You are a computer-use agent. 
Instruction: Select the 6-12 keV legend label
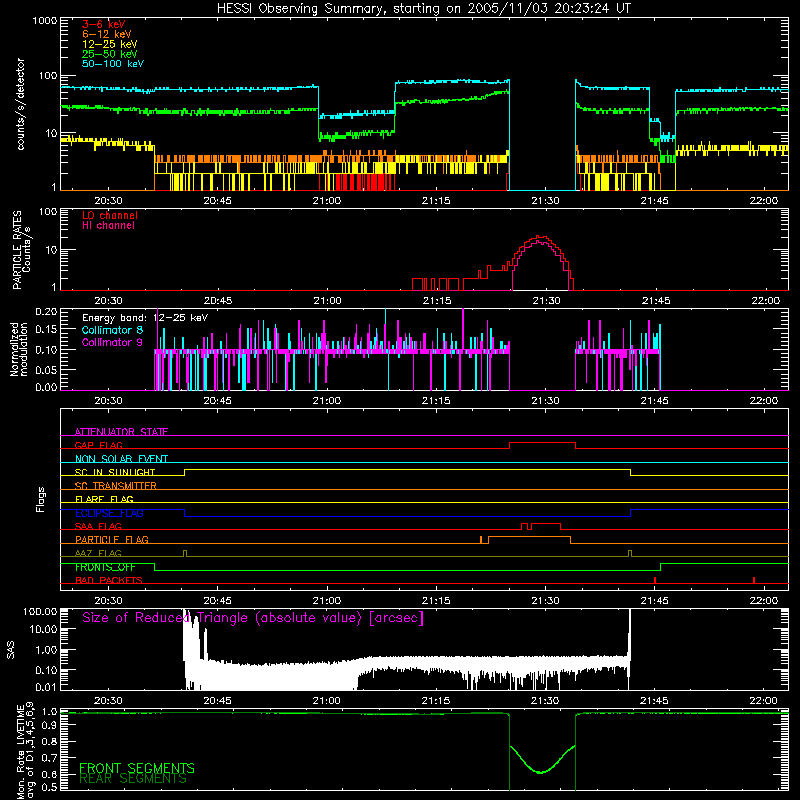coord(107,34)
